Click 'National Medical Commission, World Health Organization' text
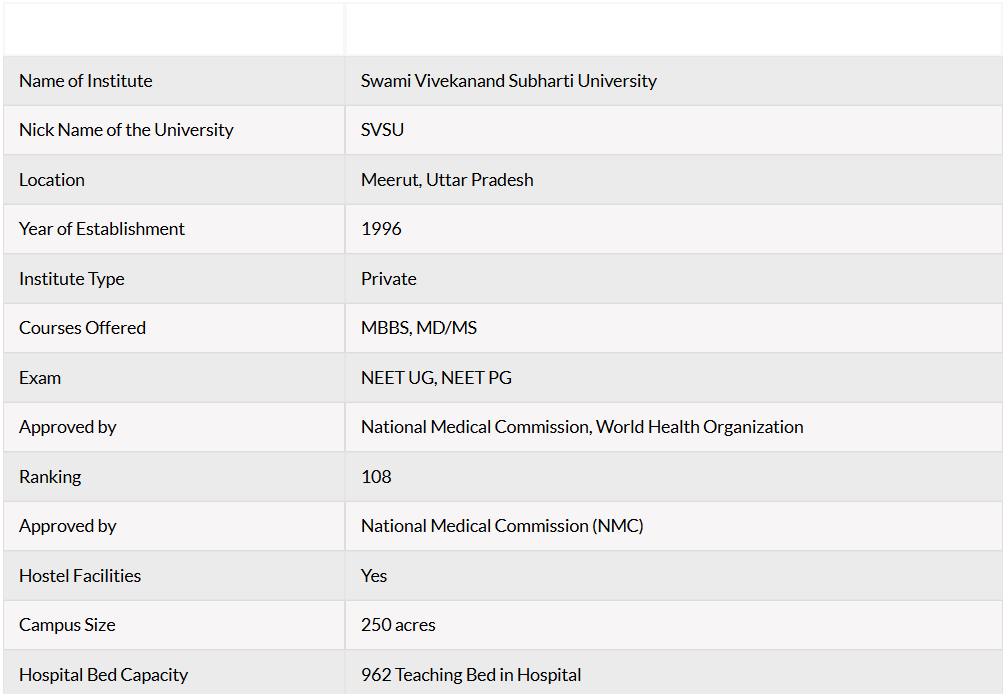 pyautogui.click(x=582, y=427)
